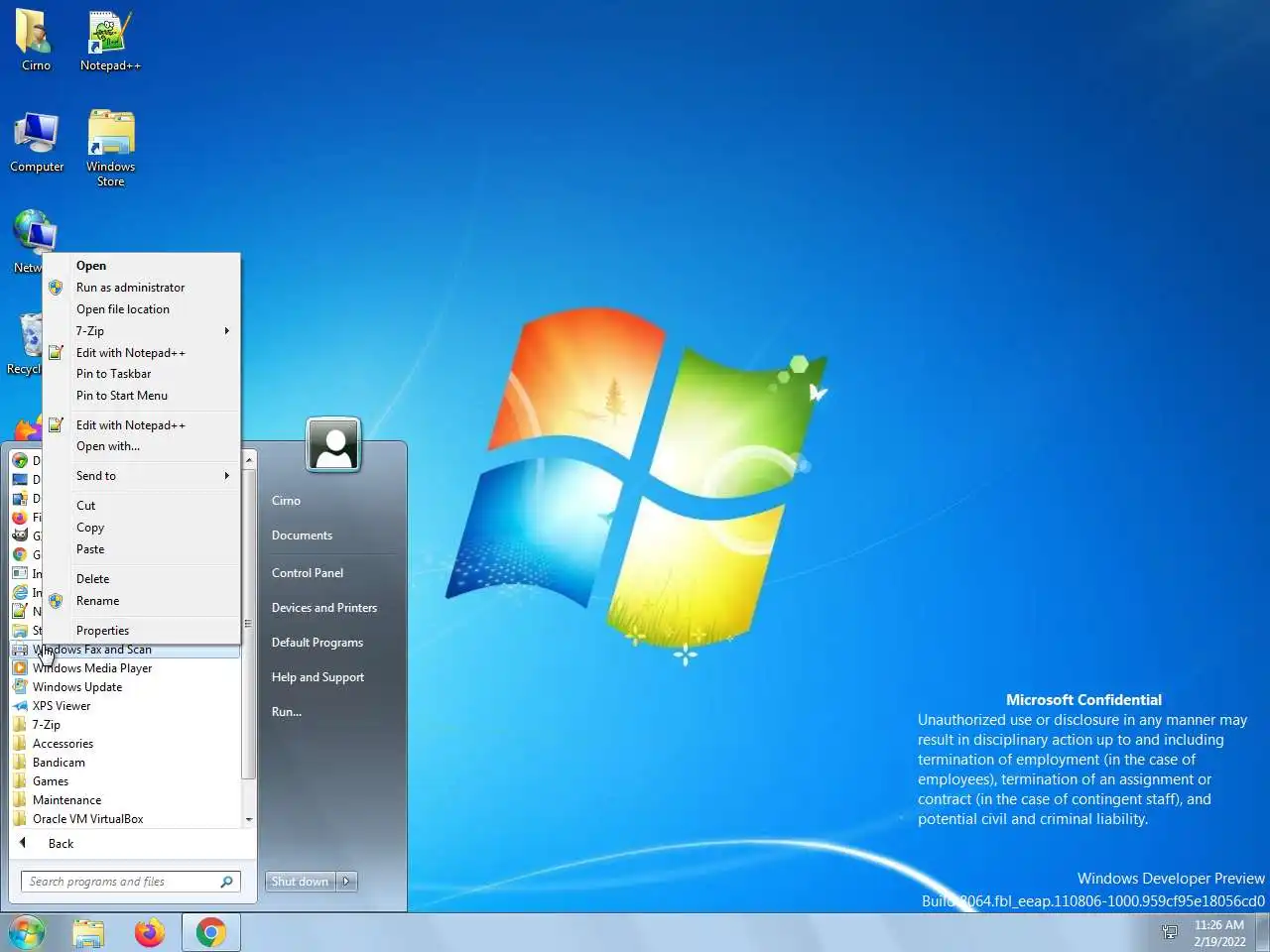Launch Firefox from the taskbar
The image size is (1270, 952).
click(150, 932)
